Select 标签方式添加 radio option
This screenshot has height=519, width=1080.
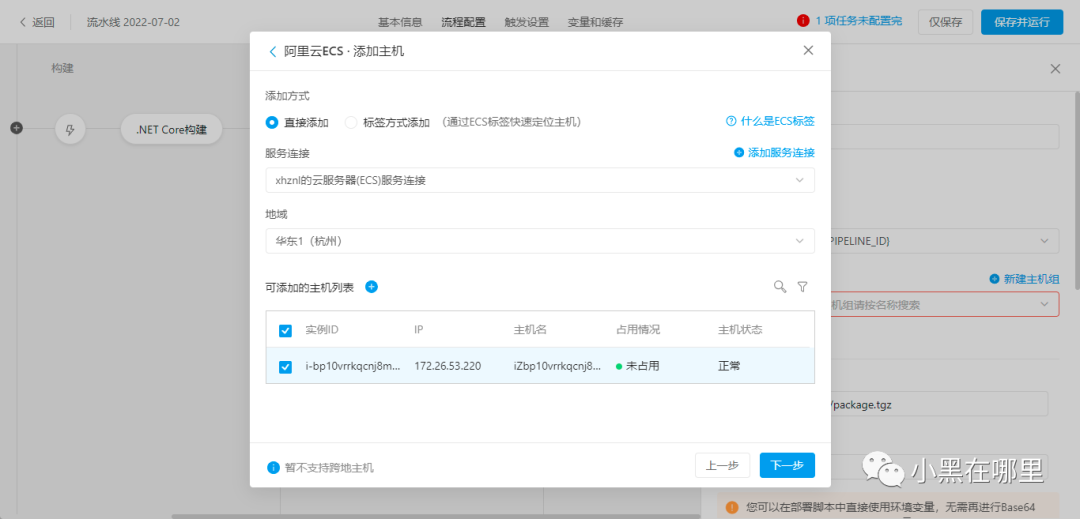351,123
